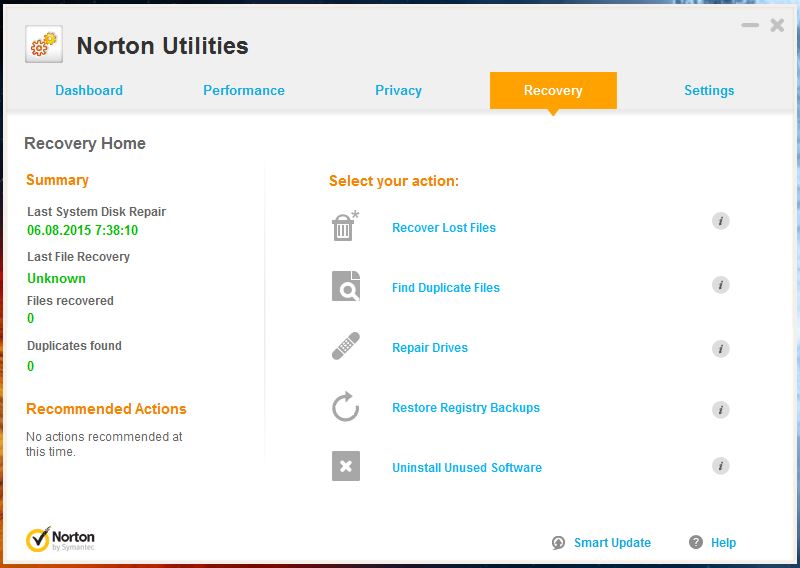
Task: Click the Summary heading
Action: click(x=57, y=180)
